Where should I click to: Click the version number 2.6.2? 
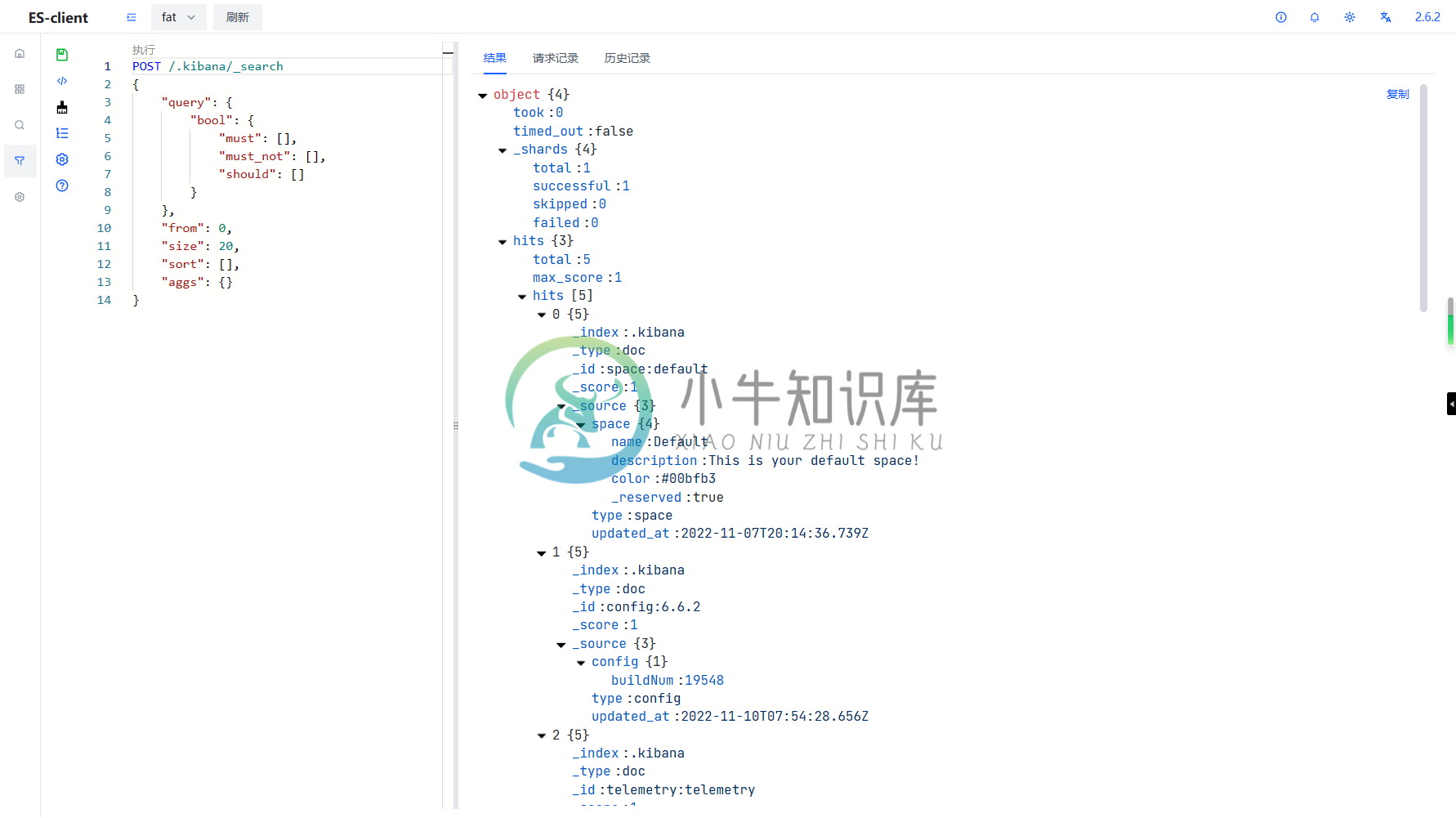pyautogui.click(x=1427, y=17)
